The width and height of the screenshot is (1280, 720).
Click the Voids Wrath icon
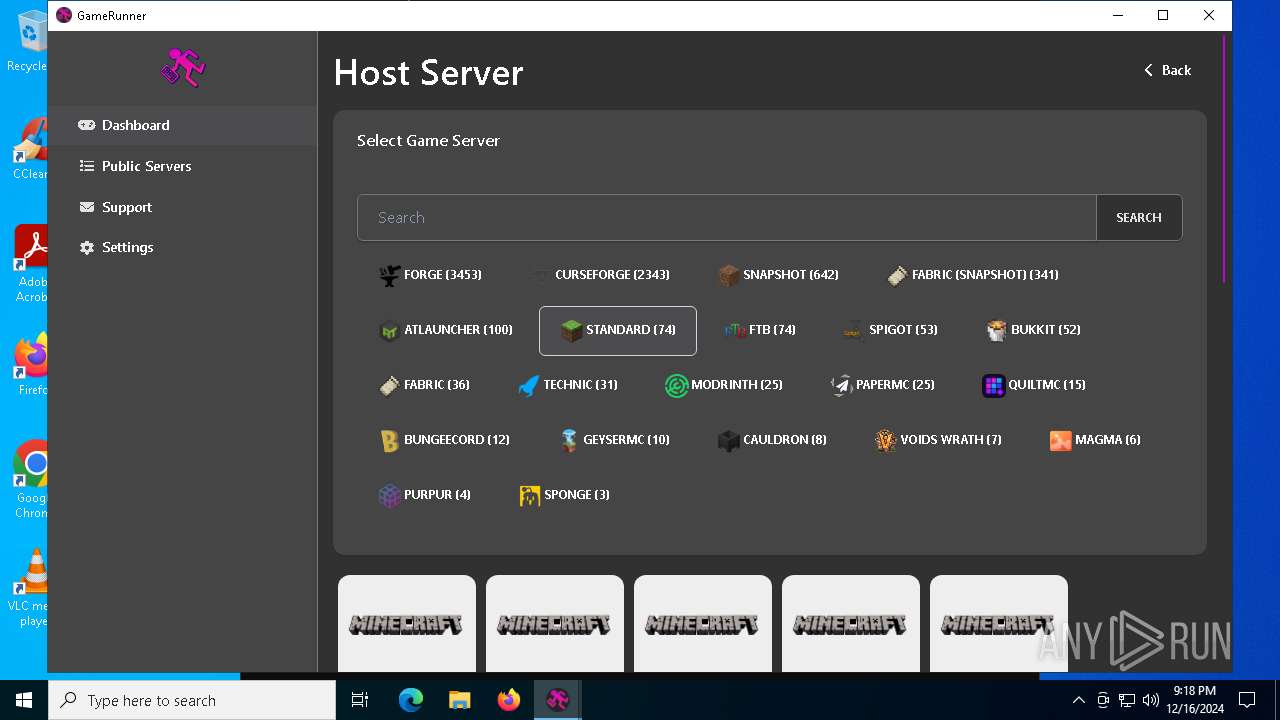[886, 440]
